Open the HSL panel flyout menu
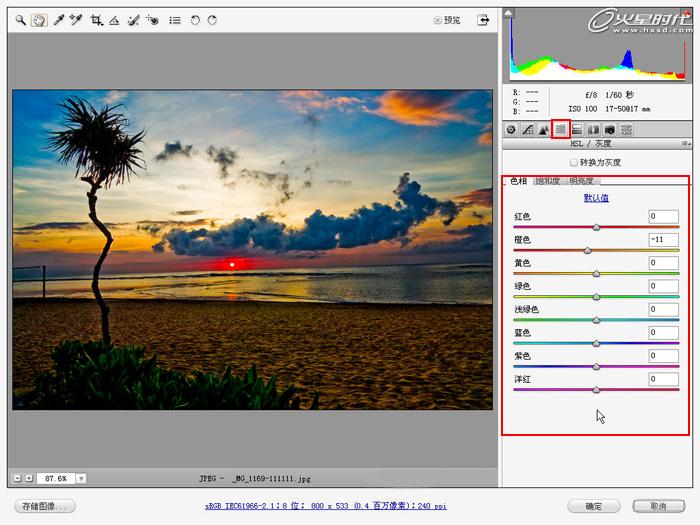 coord(686,144)
